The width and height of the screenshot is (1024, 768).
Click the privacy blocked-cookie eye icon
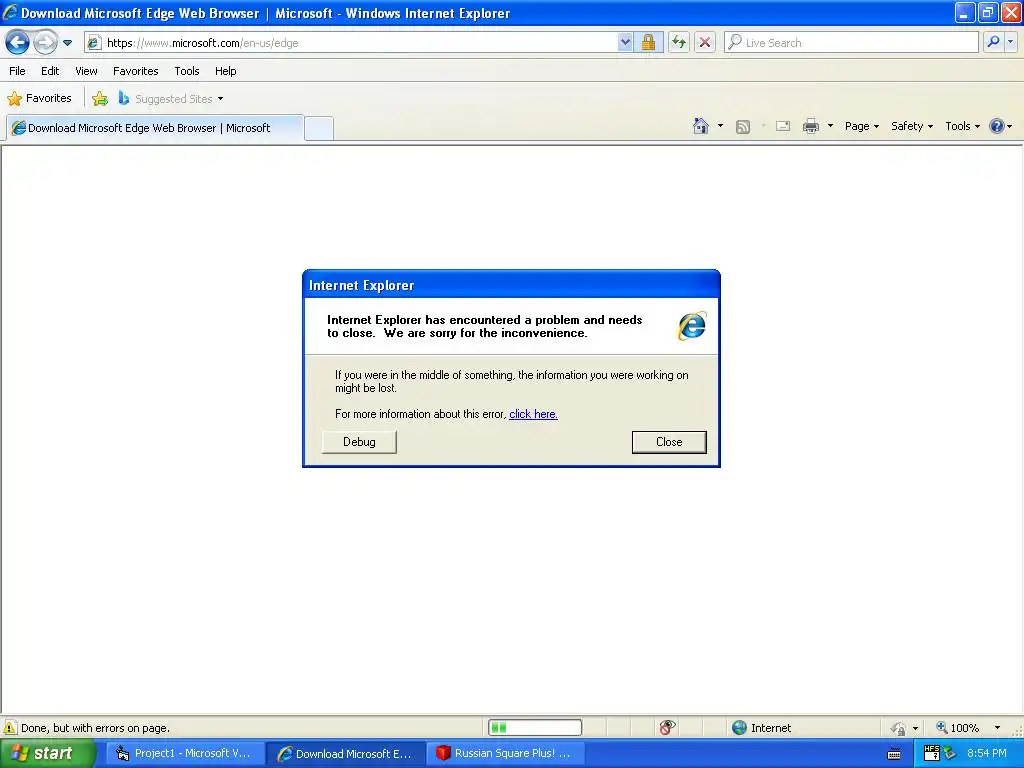click(x=667, y=728)
